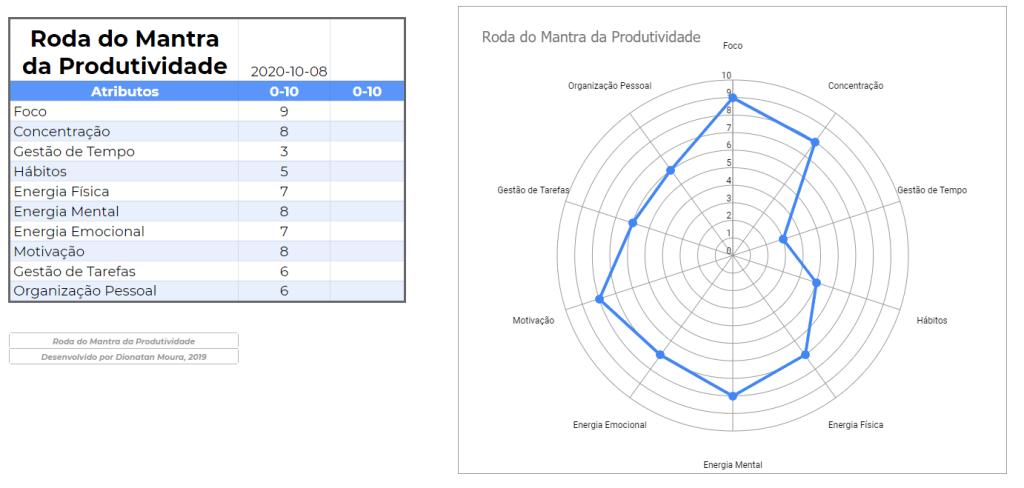Viewport: 1024px width, 488px height.
Task: Click the Motivação data point on the radar chart
Action: click(600, 299)
